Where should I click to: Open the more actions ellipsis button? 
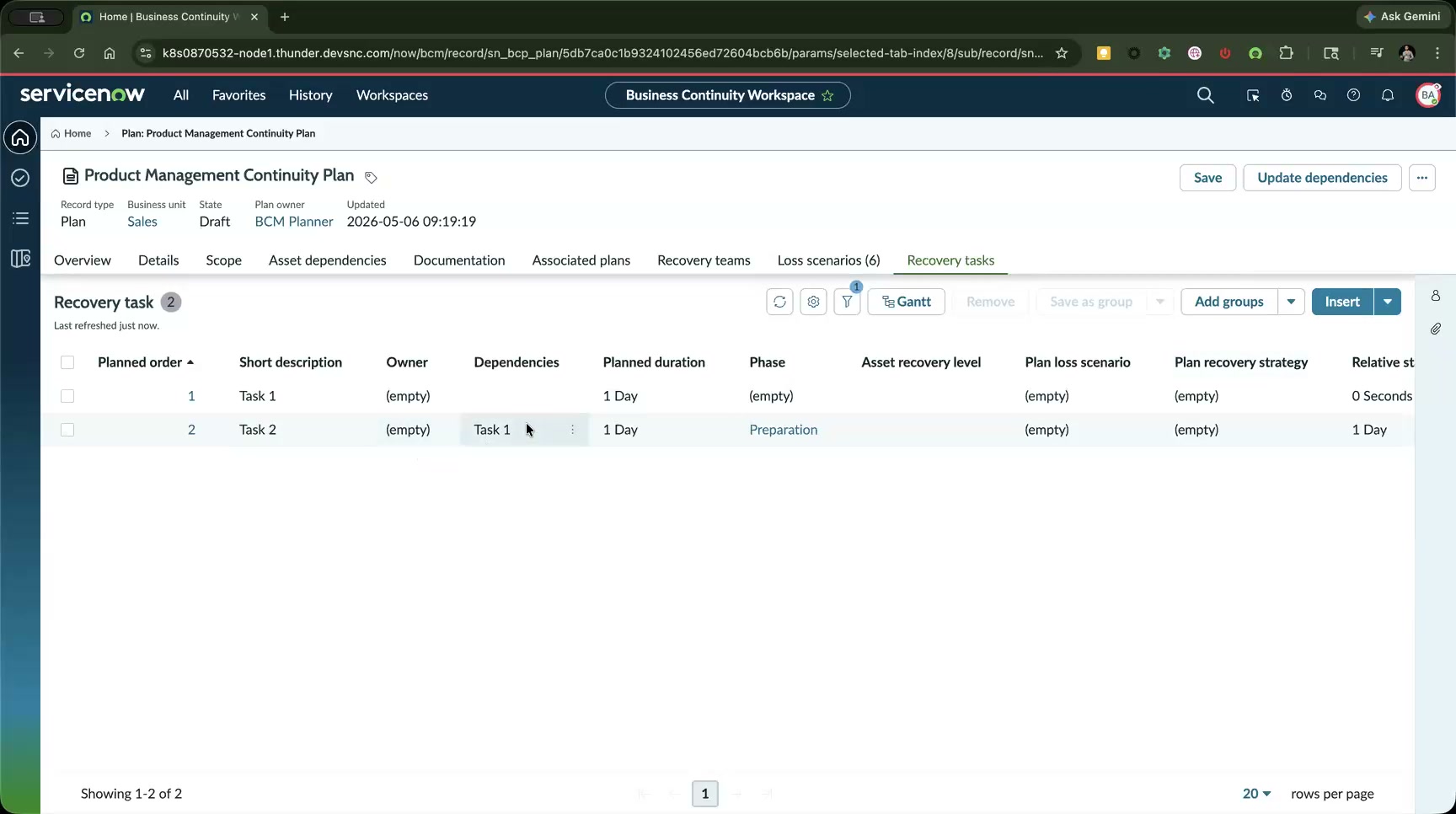(x=1422, y=178)
